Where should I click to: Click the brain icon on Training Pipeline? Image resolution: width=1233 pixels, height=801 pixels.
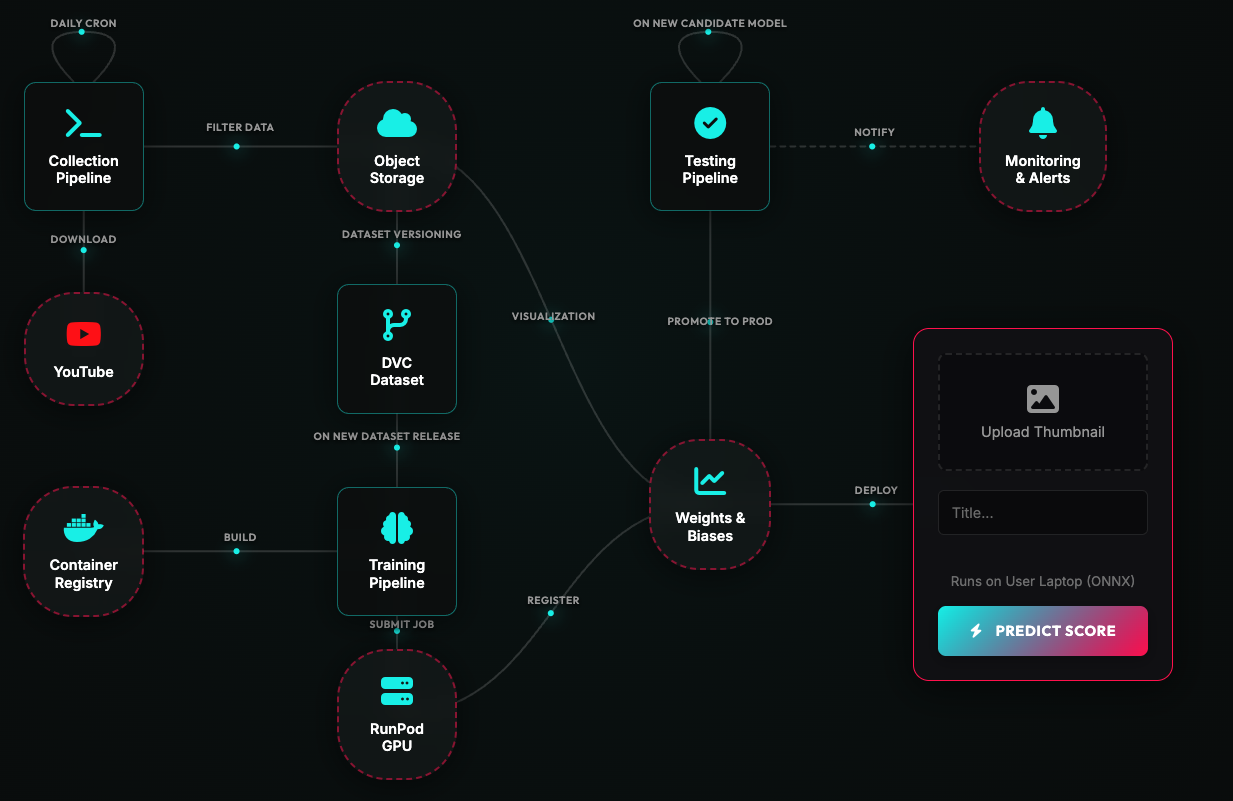pyautogui.click(x=397, y=527)
